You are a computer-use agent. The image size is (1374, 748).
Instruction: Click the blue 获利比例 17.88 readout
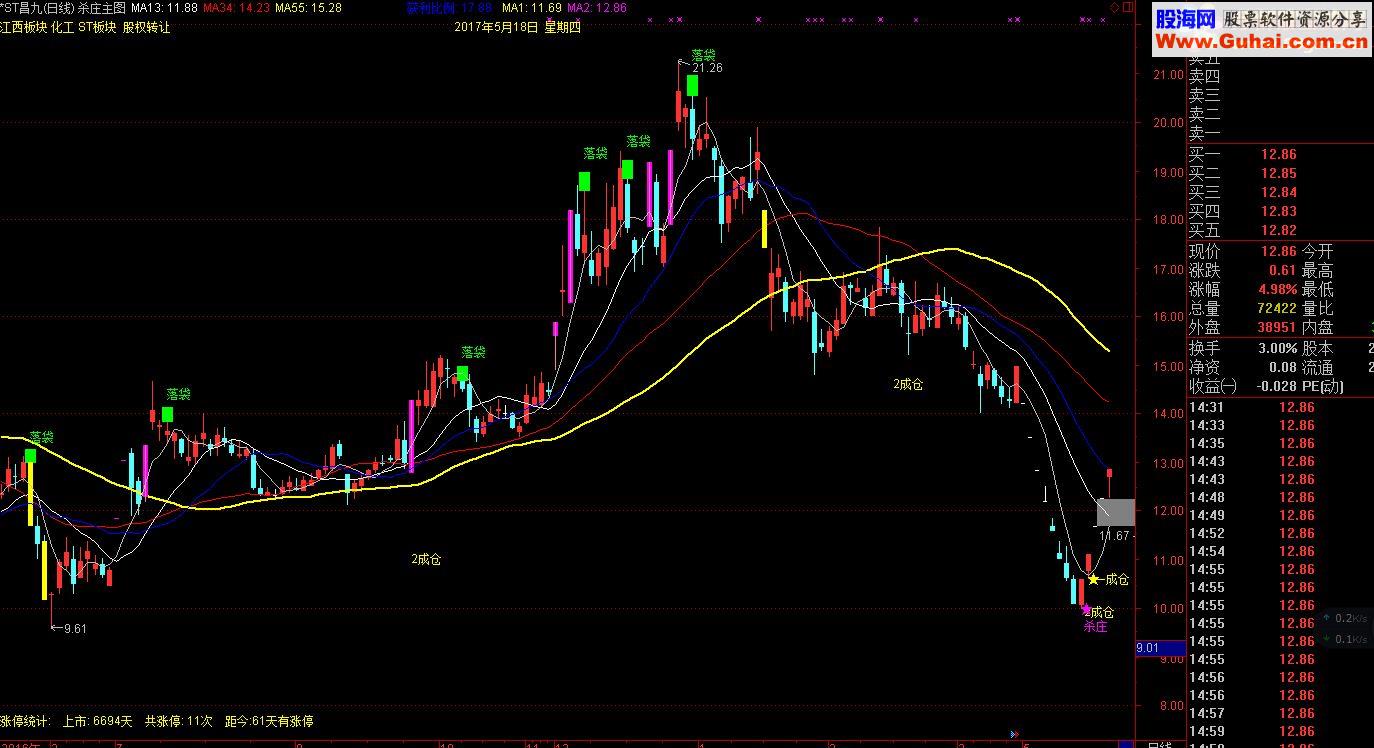click(x=450, y=8)
